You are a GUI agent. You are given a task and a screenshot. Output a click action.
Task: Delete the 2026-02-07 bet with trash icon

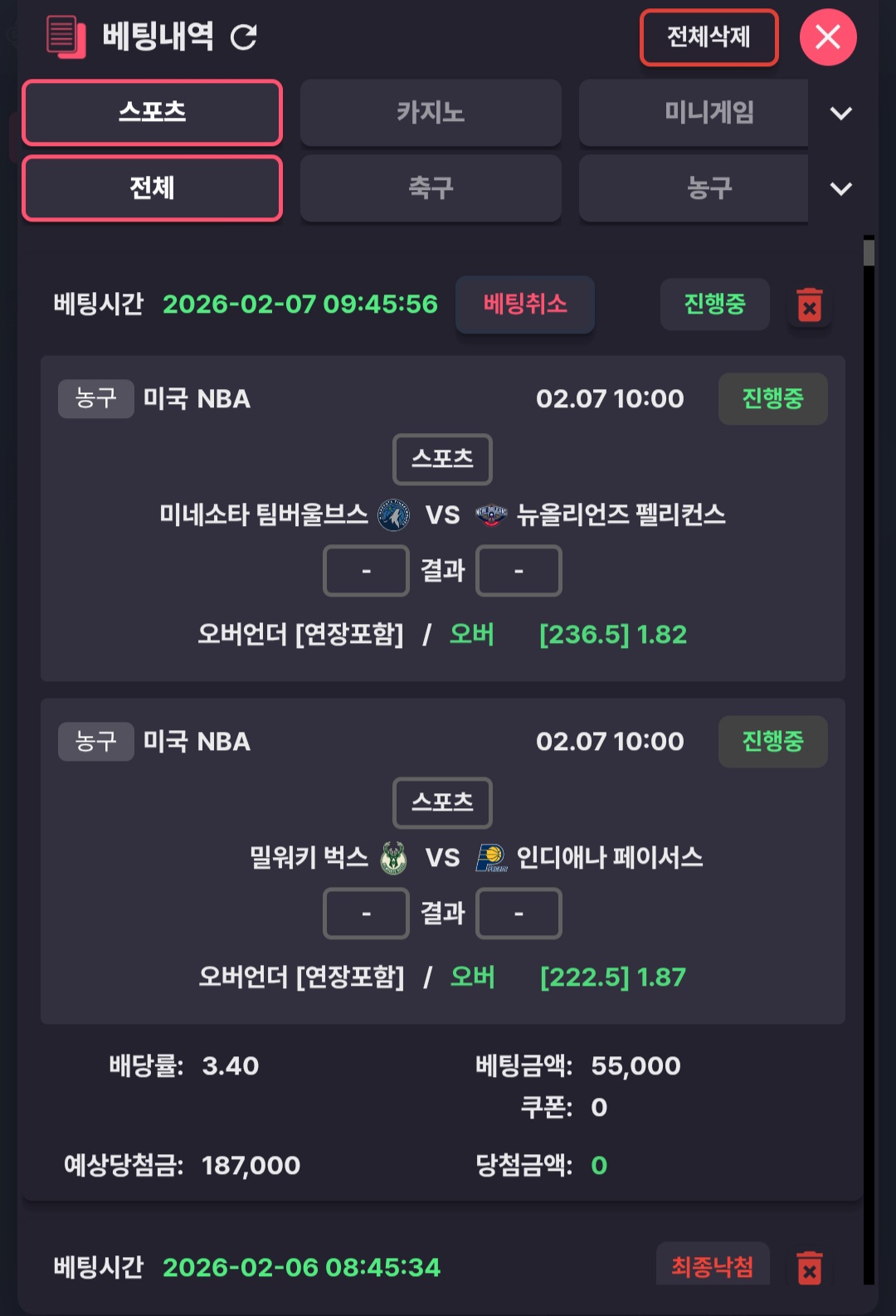pyautogui.click(x=809, y=305)
